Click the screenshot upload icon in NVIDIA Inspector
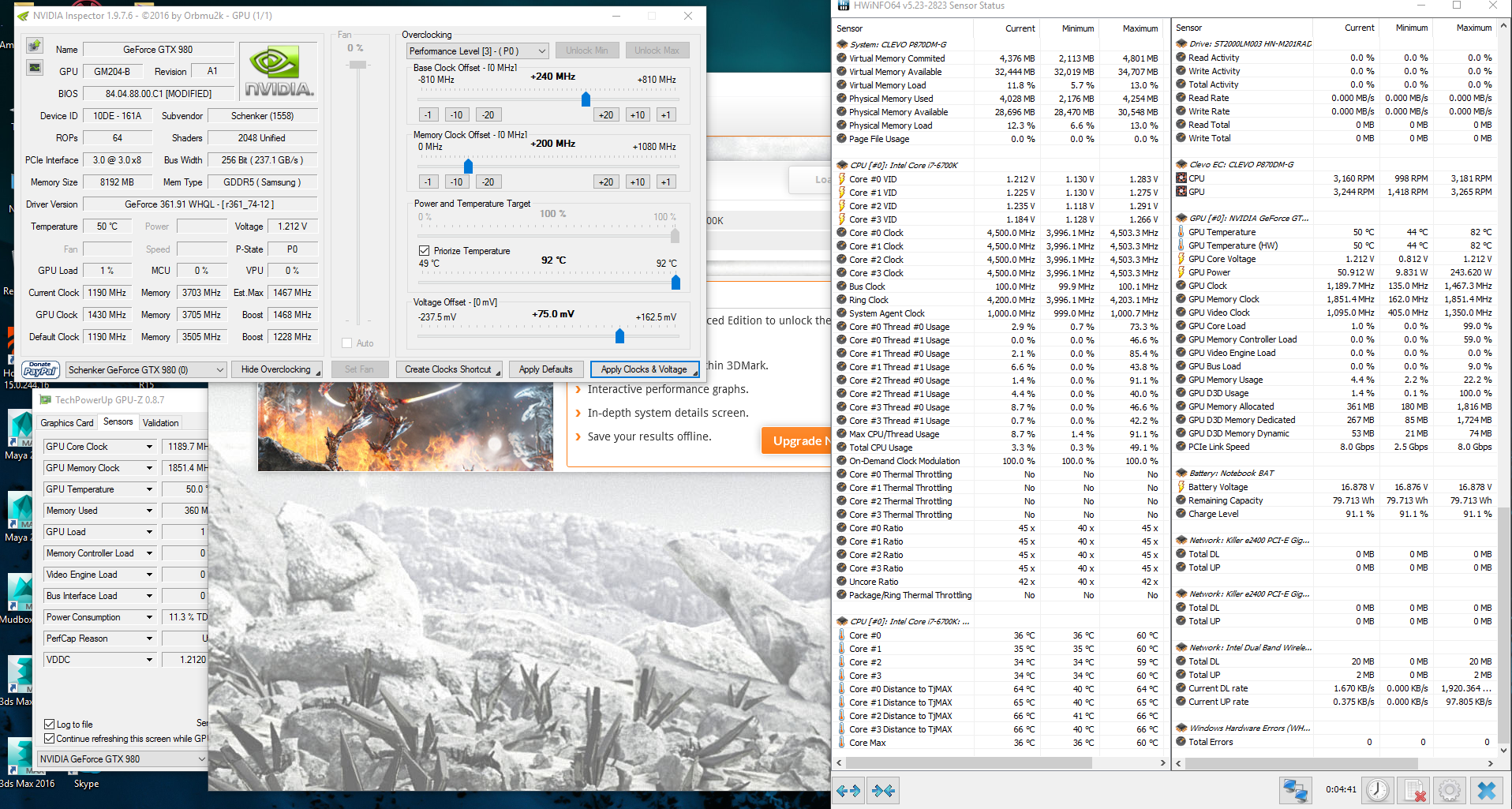Image resolution: width=1512 pixels, height=809 pixels. [35, 45]
